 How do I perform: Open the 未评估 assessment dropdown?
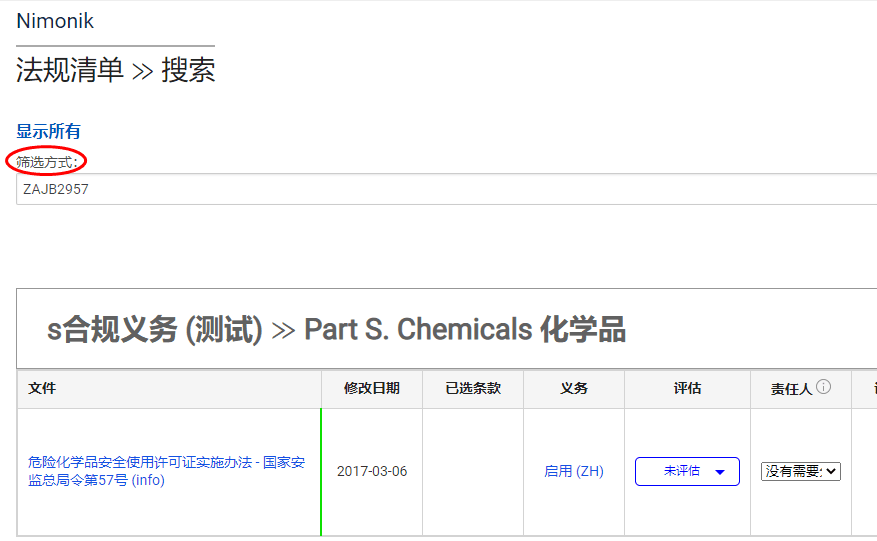687,471
